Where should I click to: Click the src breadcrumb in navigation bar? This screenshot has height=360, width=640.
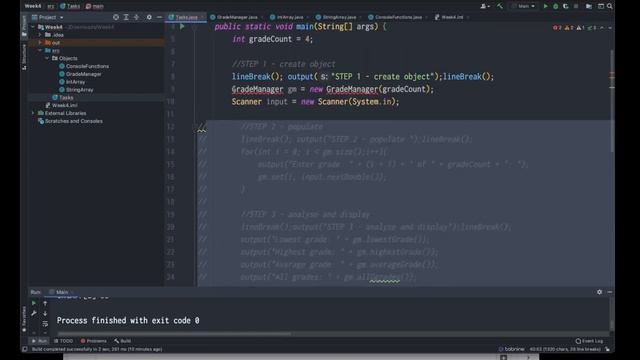(51, 6)
